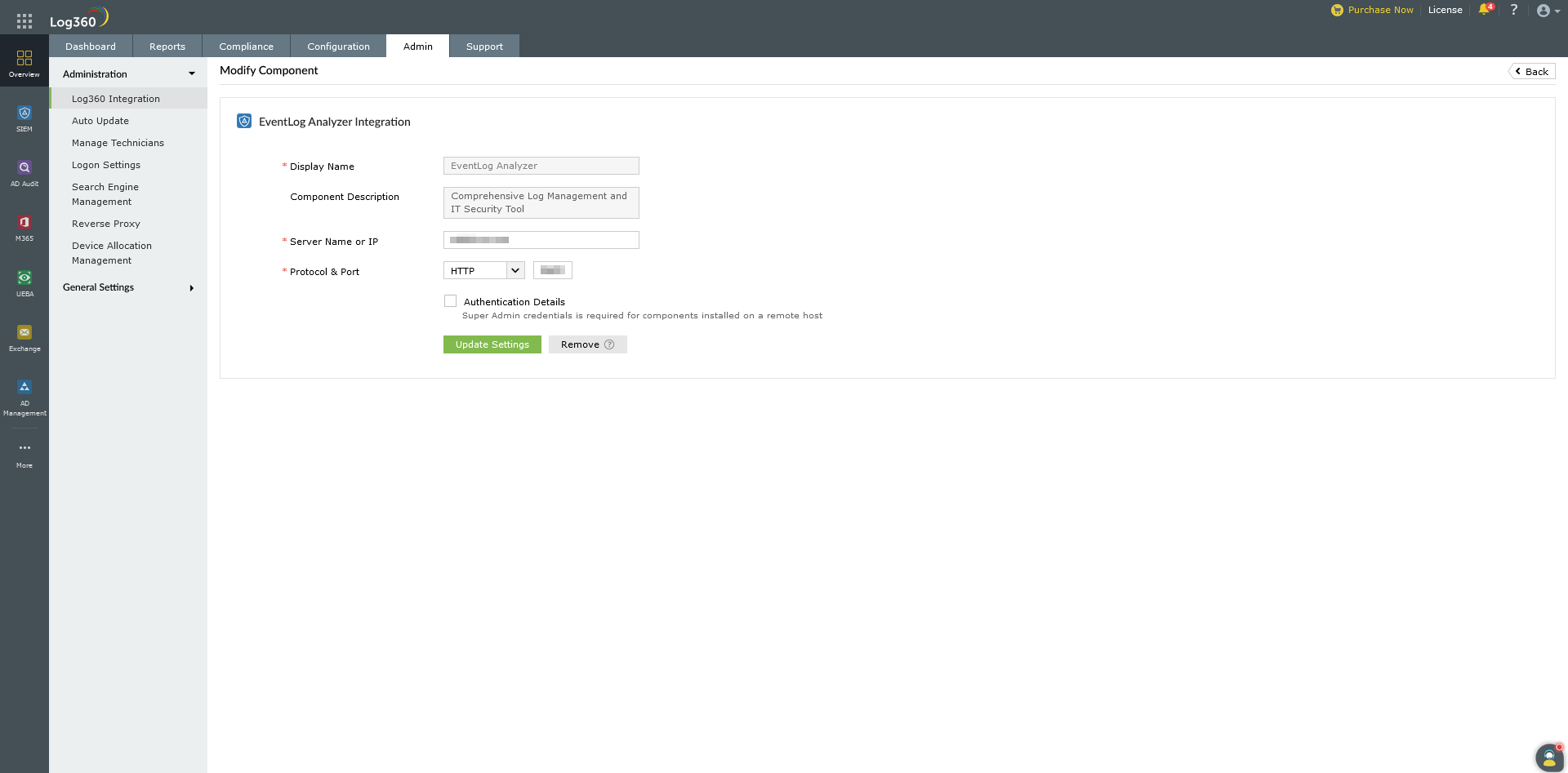
Task: Click the Purchase Now link
Action: 1380,10
